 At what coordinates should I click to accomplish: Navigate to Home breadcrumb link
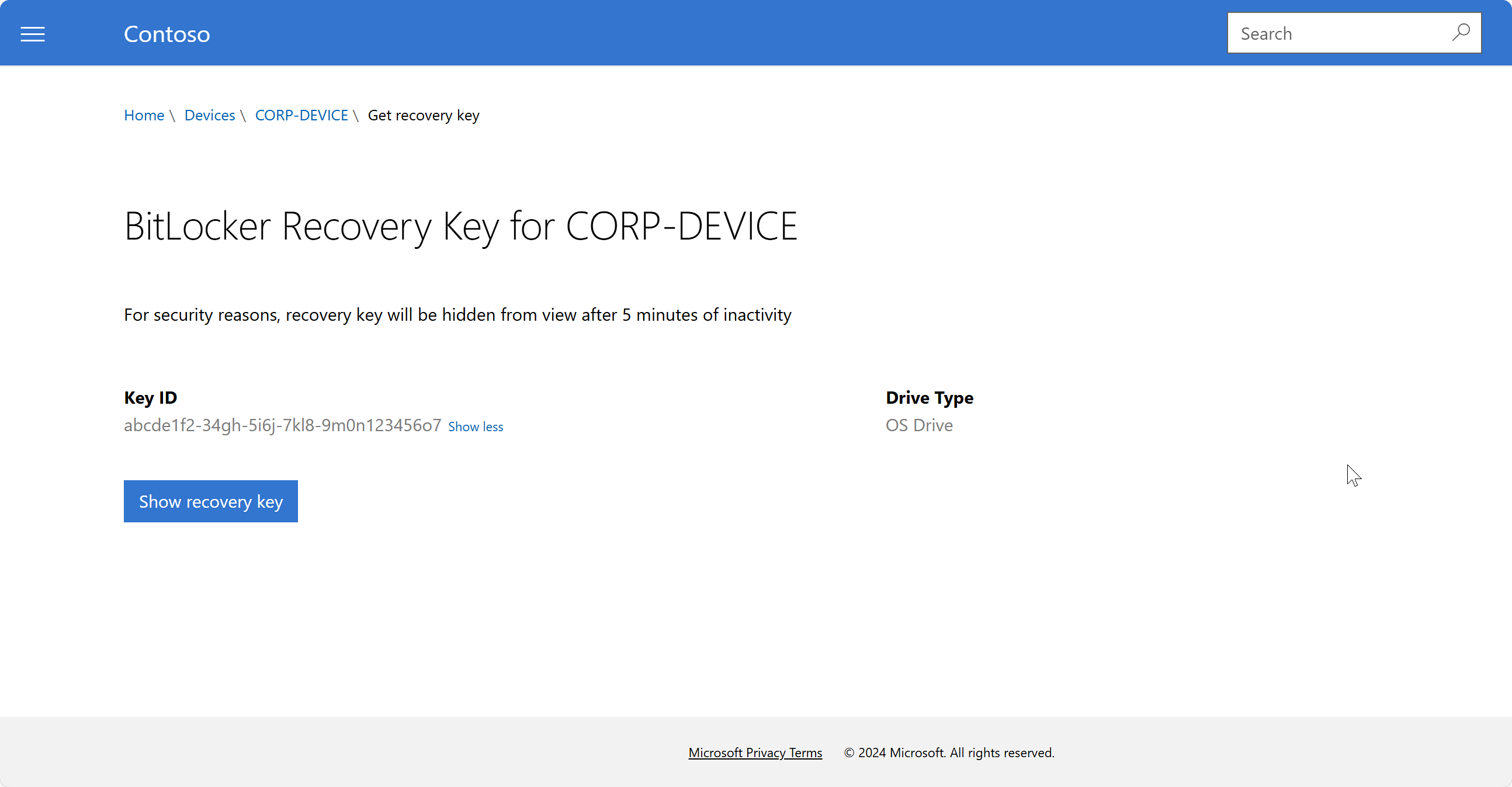tap(145, 115)
